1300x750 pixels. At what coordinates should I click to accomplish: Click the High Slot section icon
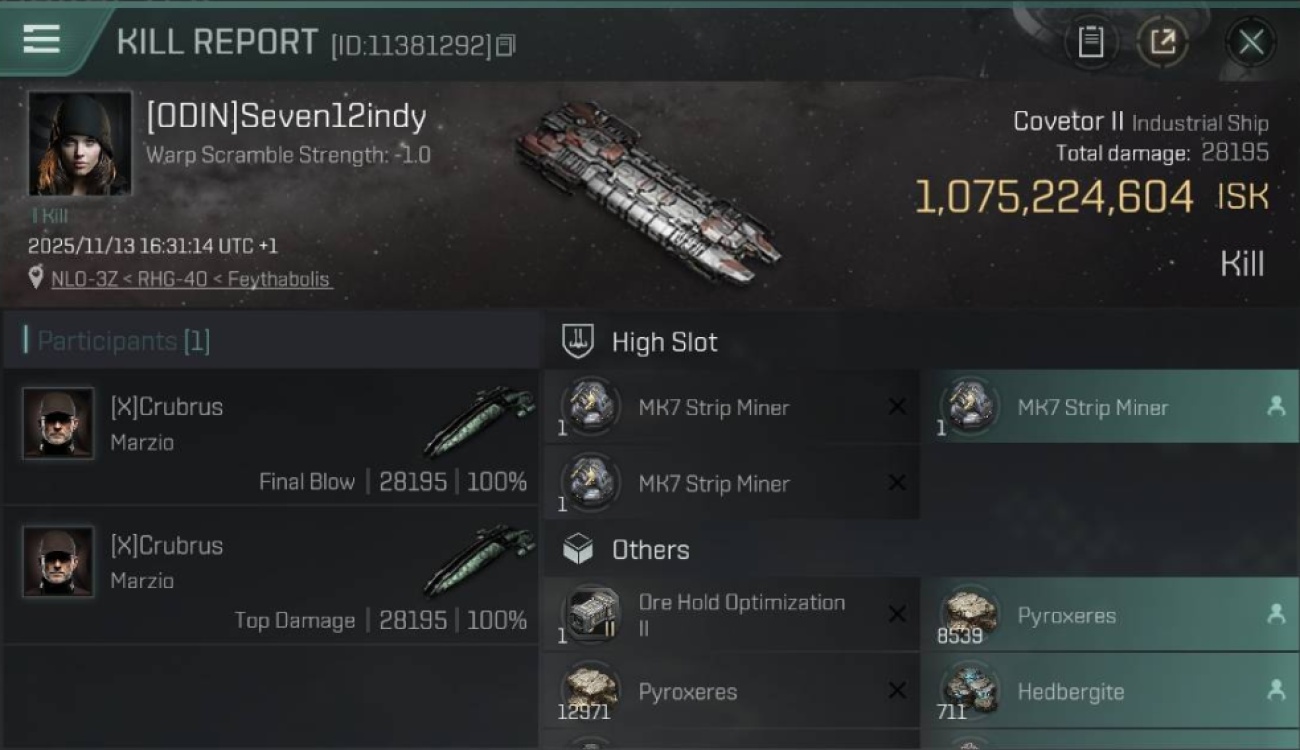click(x=578, y=341)
